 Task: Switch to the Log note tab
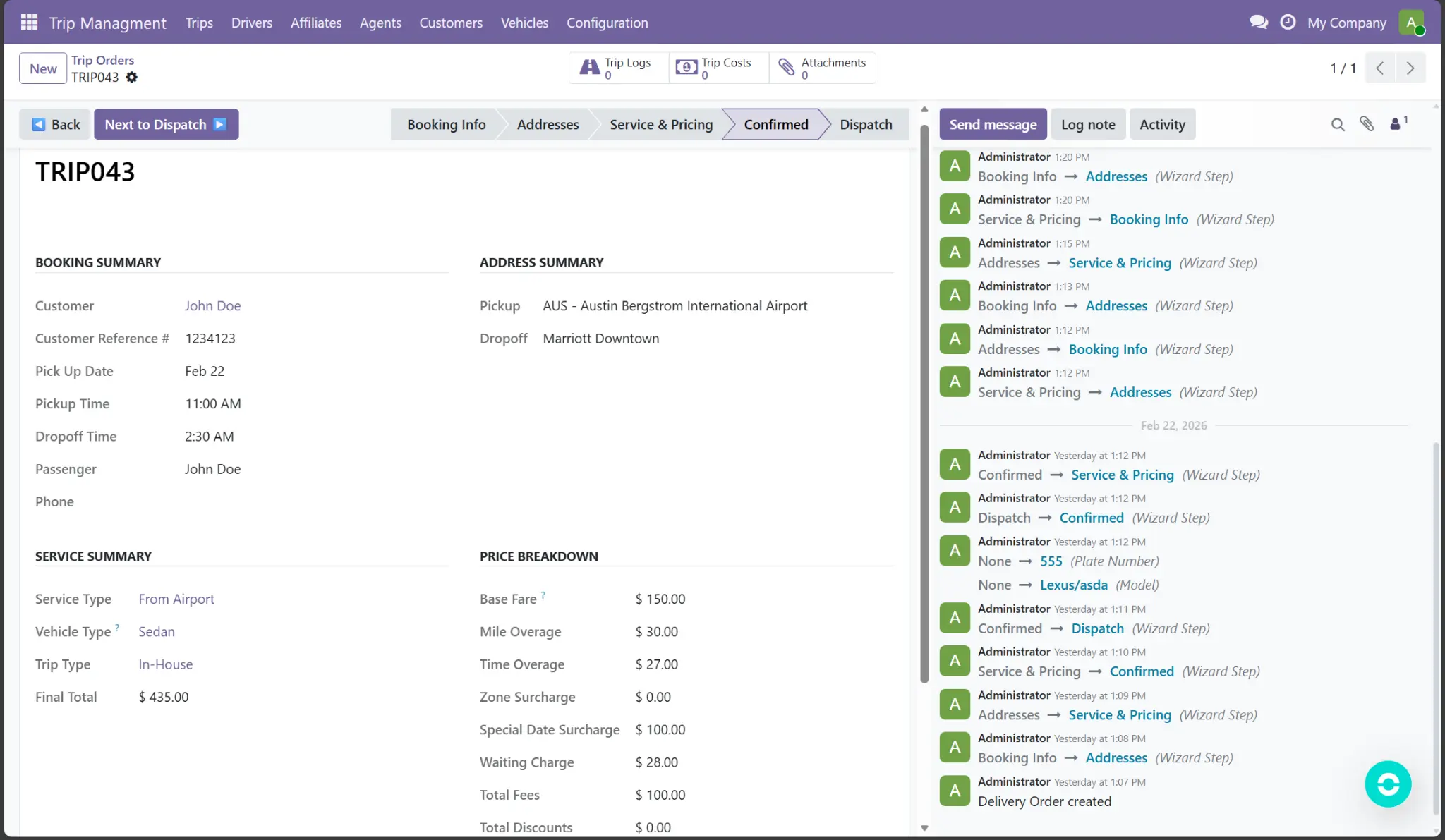(x=1088, y=125)
